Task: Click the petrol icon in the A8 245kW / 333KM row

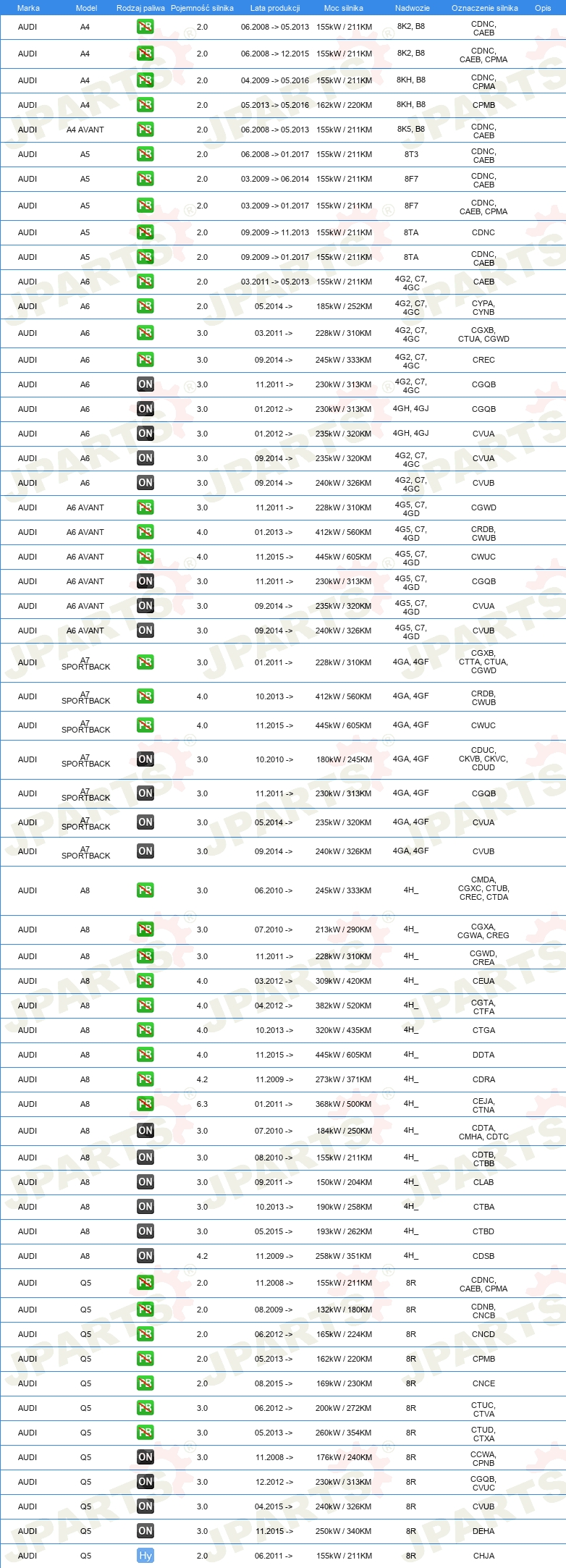Action: point(145,890)
